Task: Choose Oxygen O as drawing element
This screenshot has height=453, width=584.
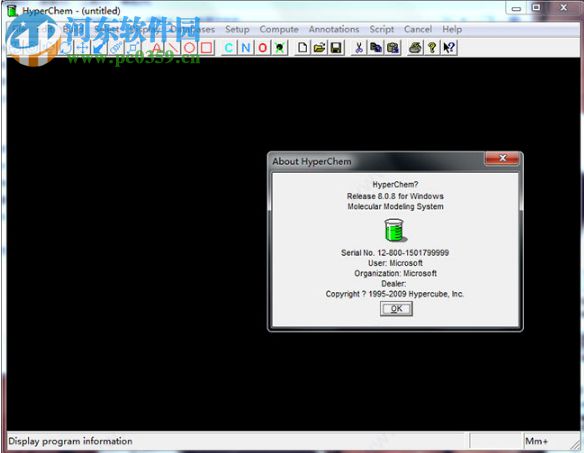Action: point(263,48)
